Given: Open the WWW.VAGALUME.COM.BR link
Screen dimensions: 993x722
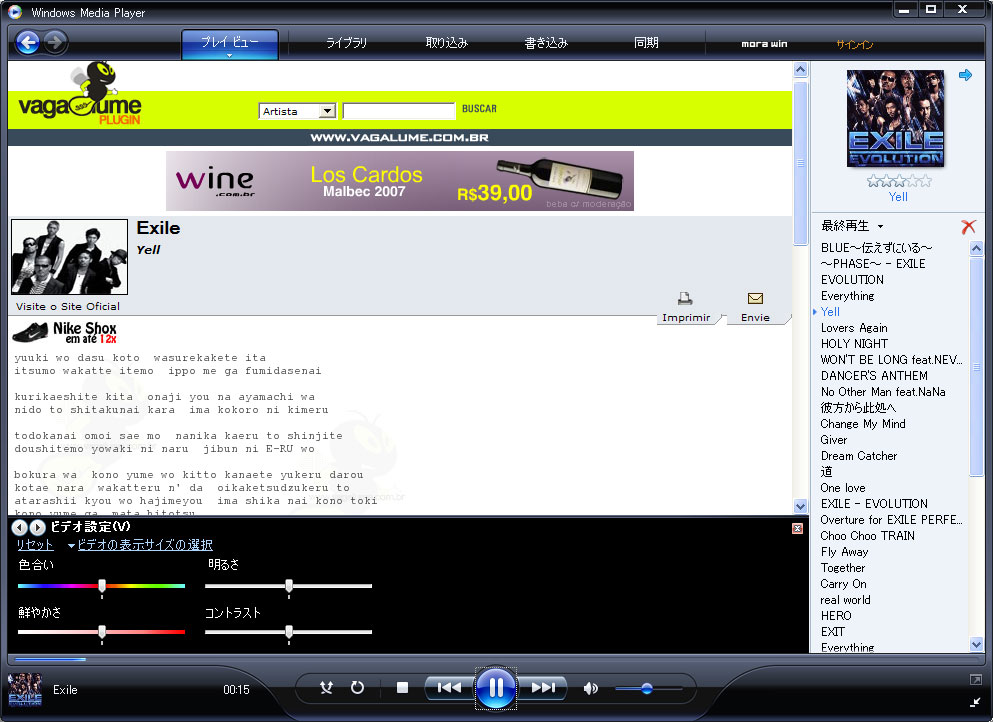Looking at the screenshot, I should (400, 137).
